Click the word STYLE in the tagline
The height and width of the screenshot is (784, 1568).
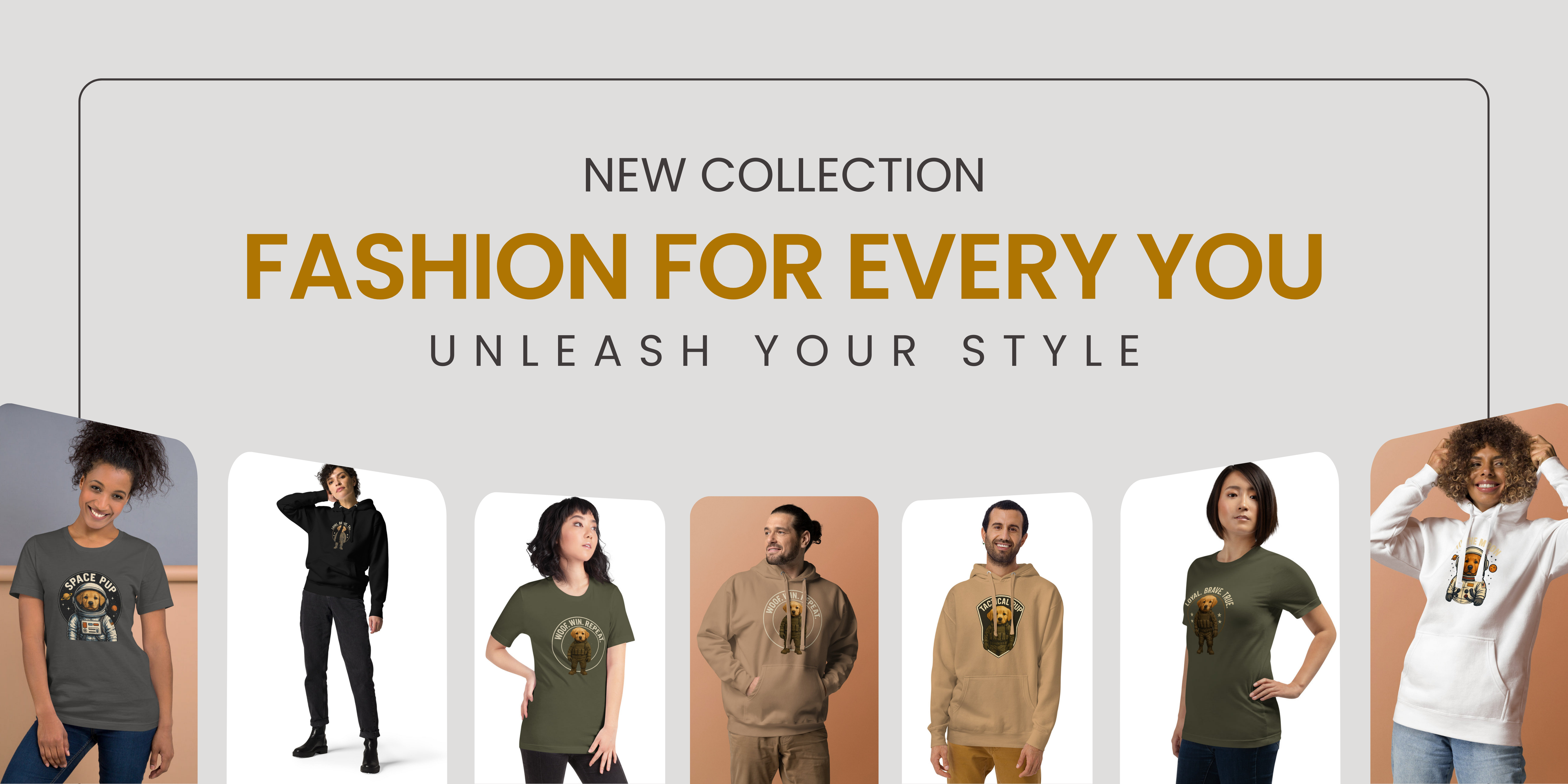click(x=1051, y=351)
